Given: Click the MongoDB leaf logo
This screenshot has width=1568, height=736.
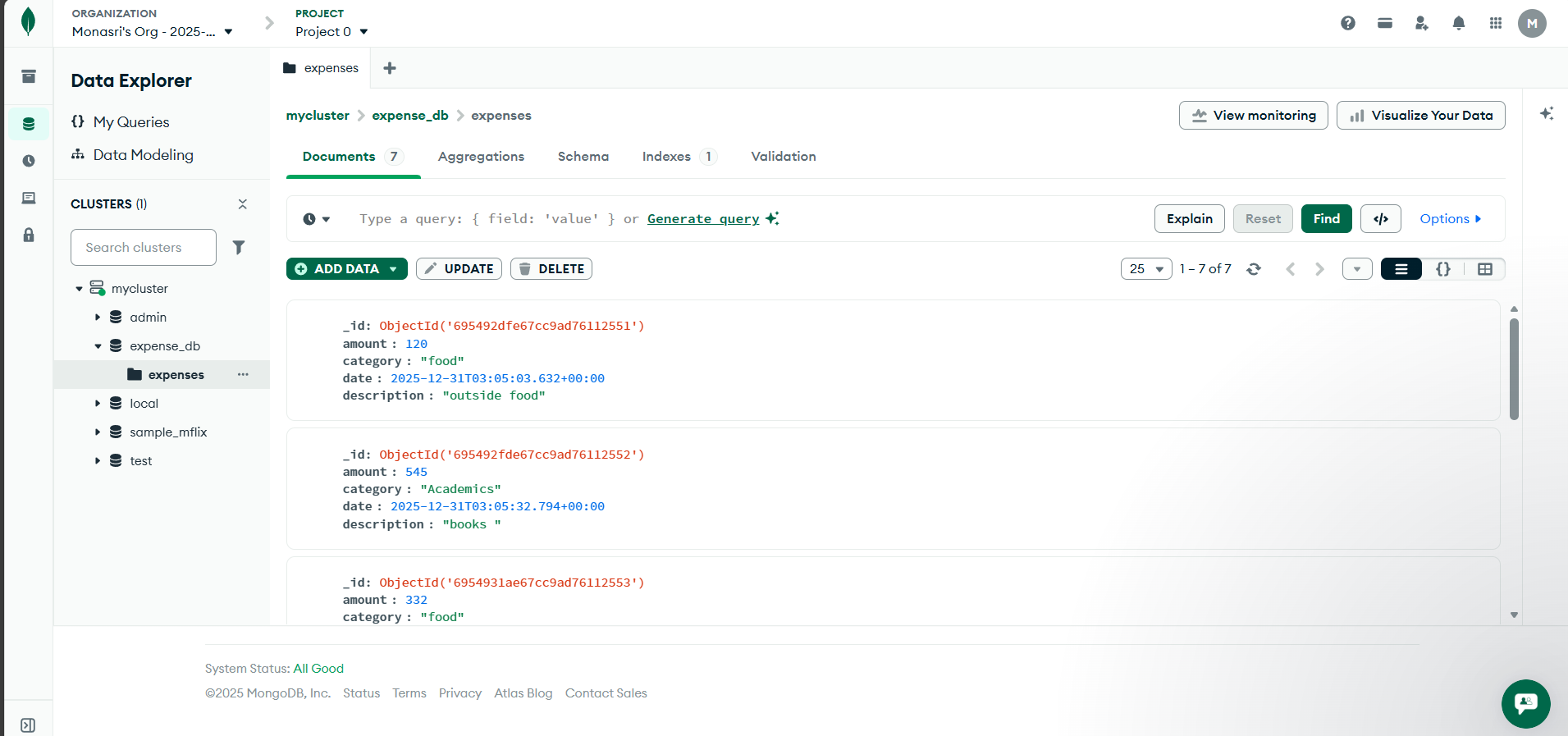Looking at the screenshot, I should (28, 22).
